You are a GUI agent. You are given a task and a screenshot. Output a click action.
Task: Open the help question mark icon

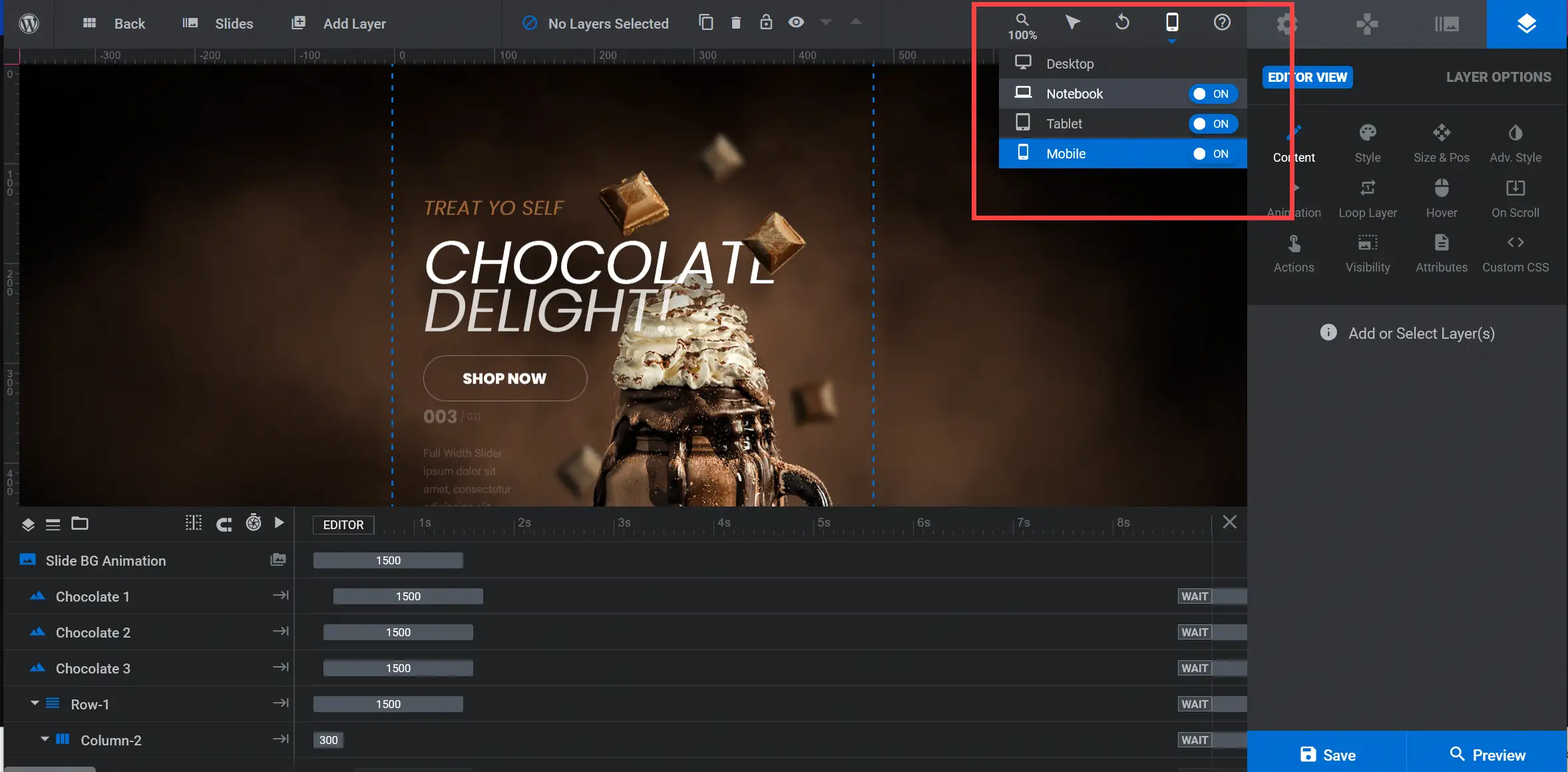point(1222,23)
